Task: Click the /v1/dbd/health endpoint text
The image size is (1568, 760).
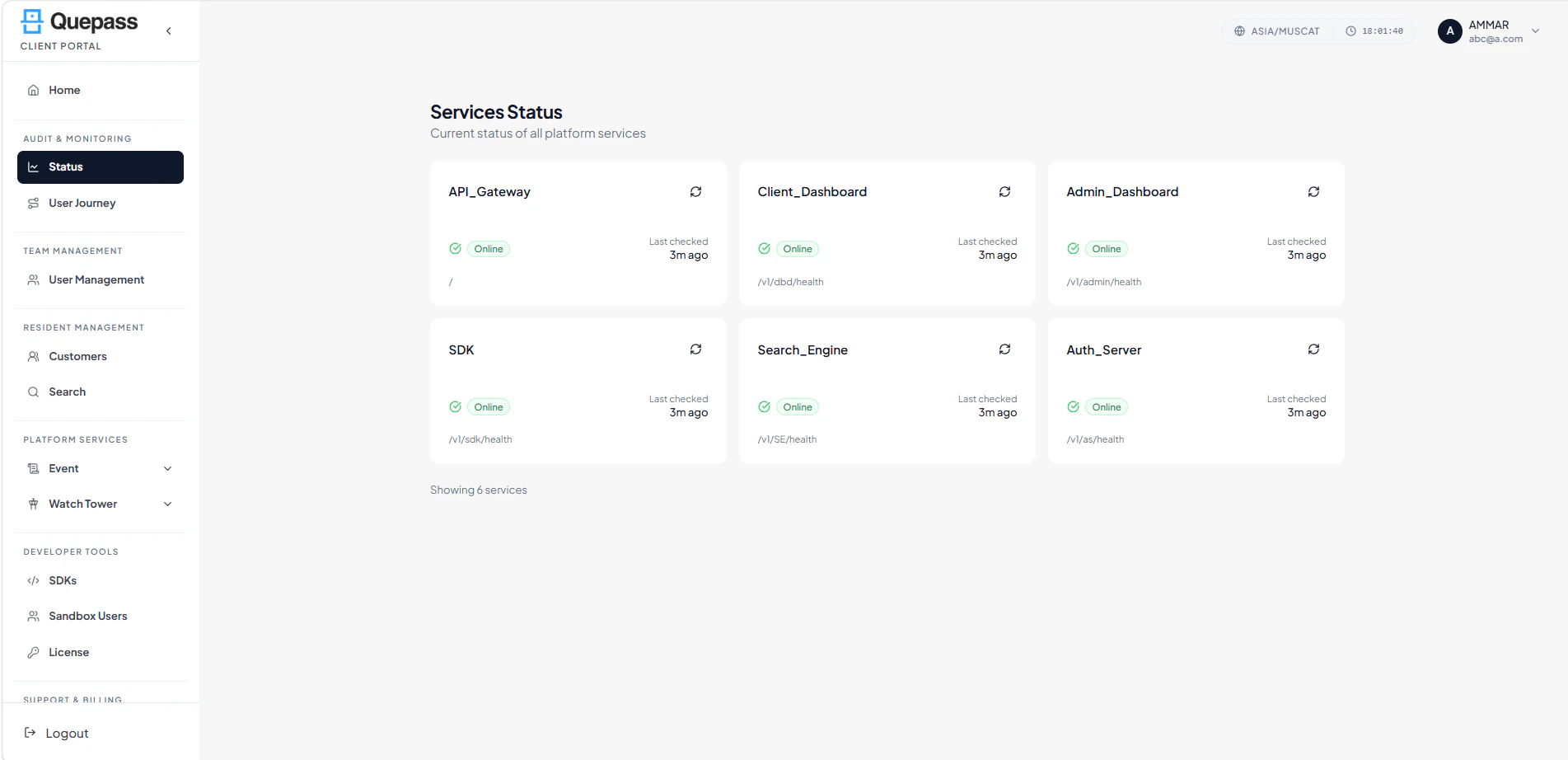Action: point(790,282)
